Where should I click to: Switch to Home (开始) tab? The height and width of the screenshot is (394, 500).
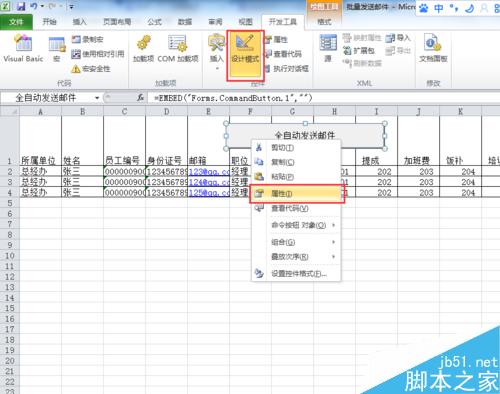pos(49,22)
